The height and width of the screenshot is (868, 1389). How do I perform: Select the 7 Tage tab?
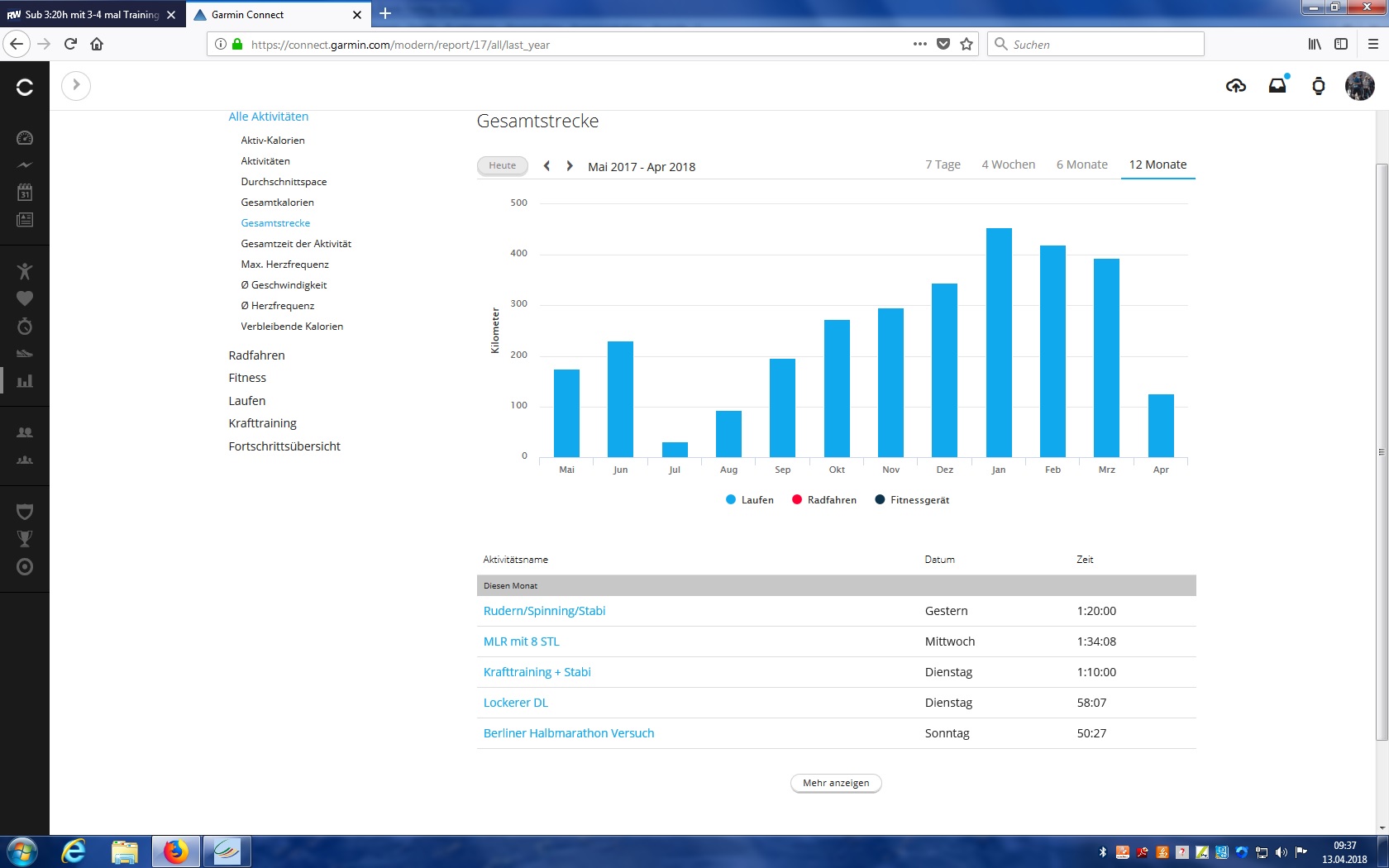(x=943, y=165)
